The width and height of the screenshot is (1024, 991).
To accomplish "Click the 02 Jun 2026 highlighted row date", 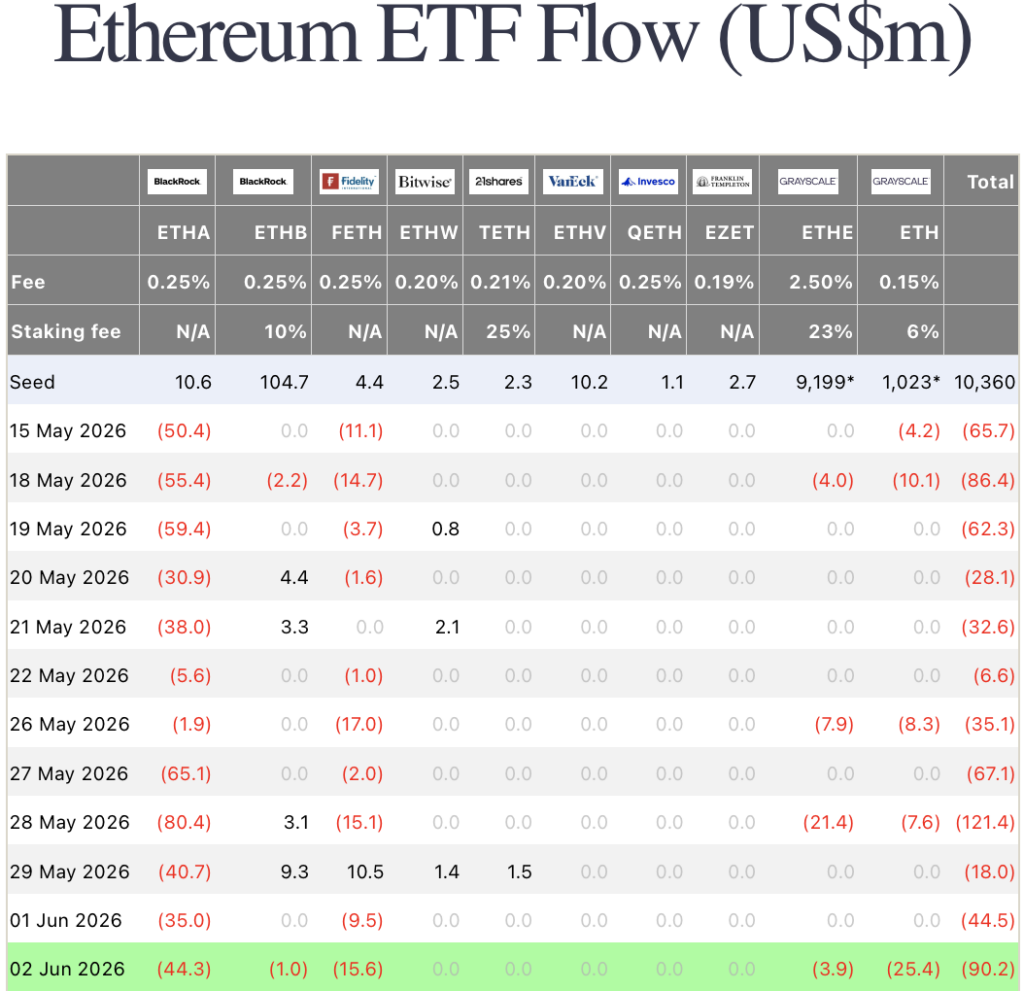I will tap(67, 969).
